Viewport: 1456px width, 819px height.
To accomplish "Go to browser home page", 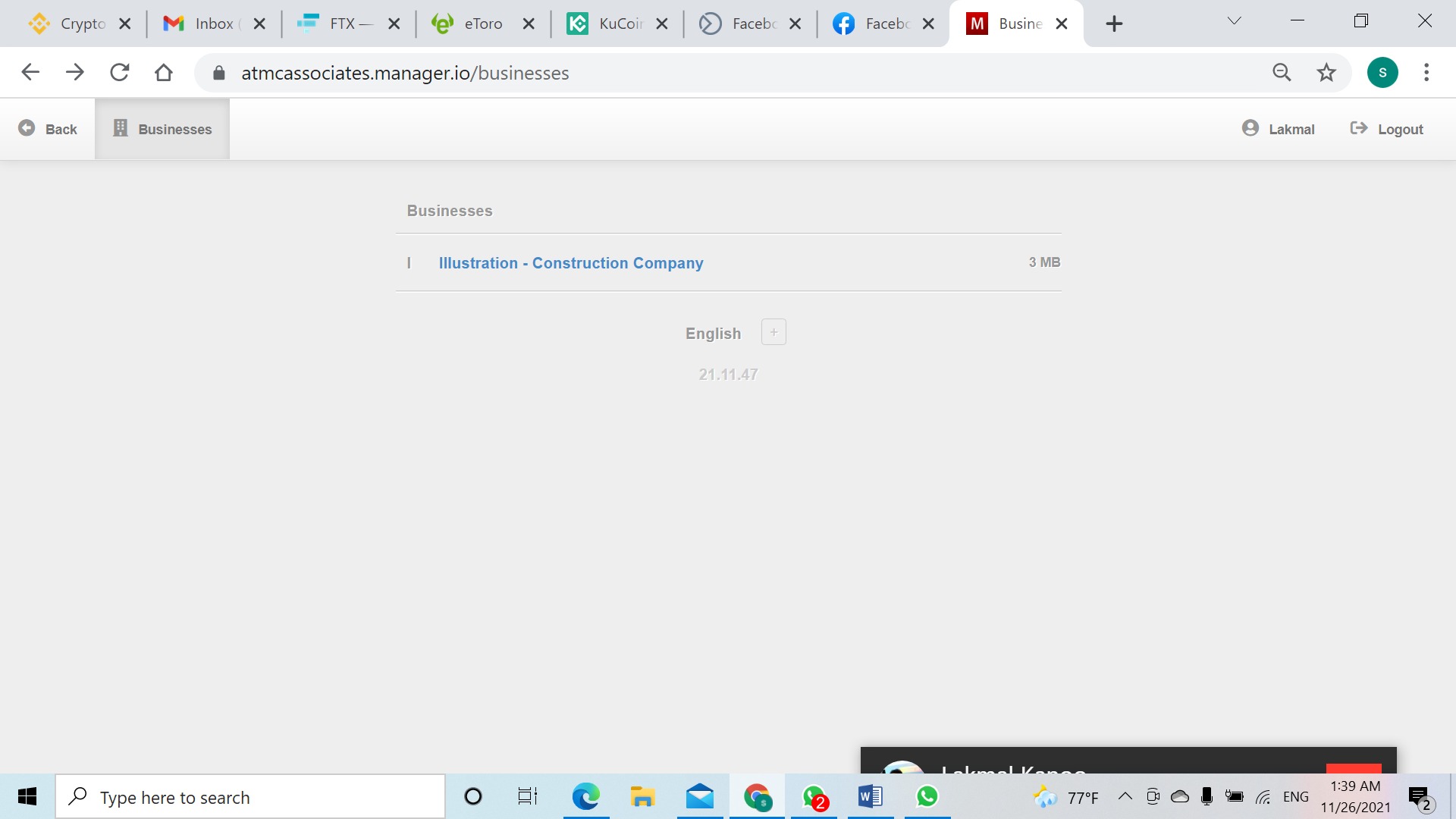I will click(x=164, y=73).
